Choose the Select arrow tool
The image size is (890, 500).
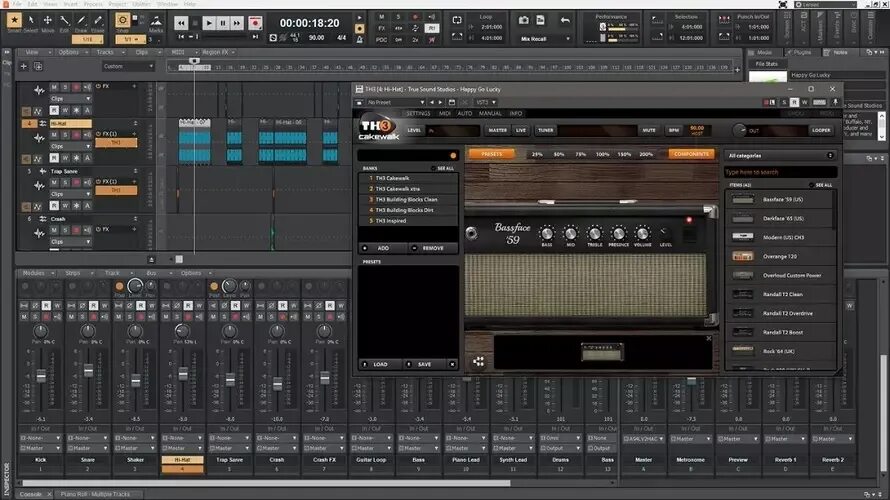(x=31, y=21)
